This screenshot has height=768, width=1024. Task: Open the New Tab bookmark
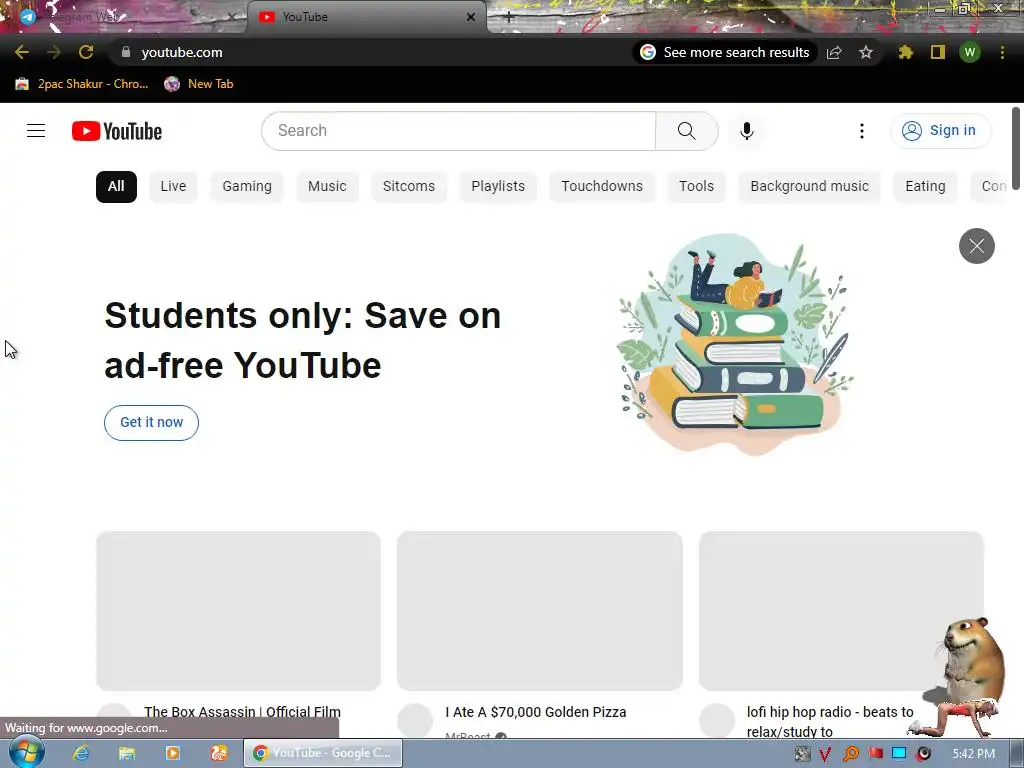199,84
